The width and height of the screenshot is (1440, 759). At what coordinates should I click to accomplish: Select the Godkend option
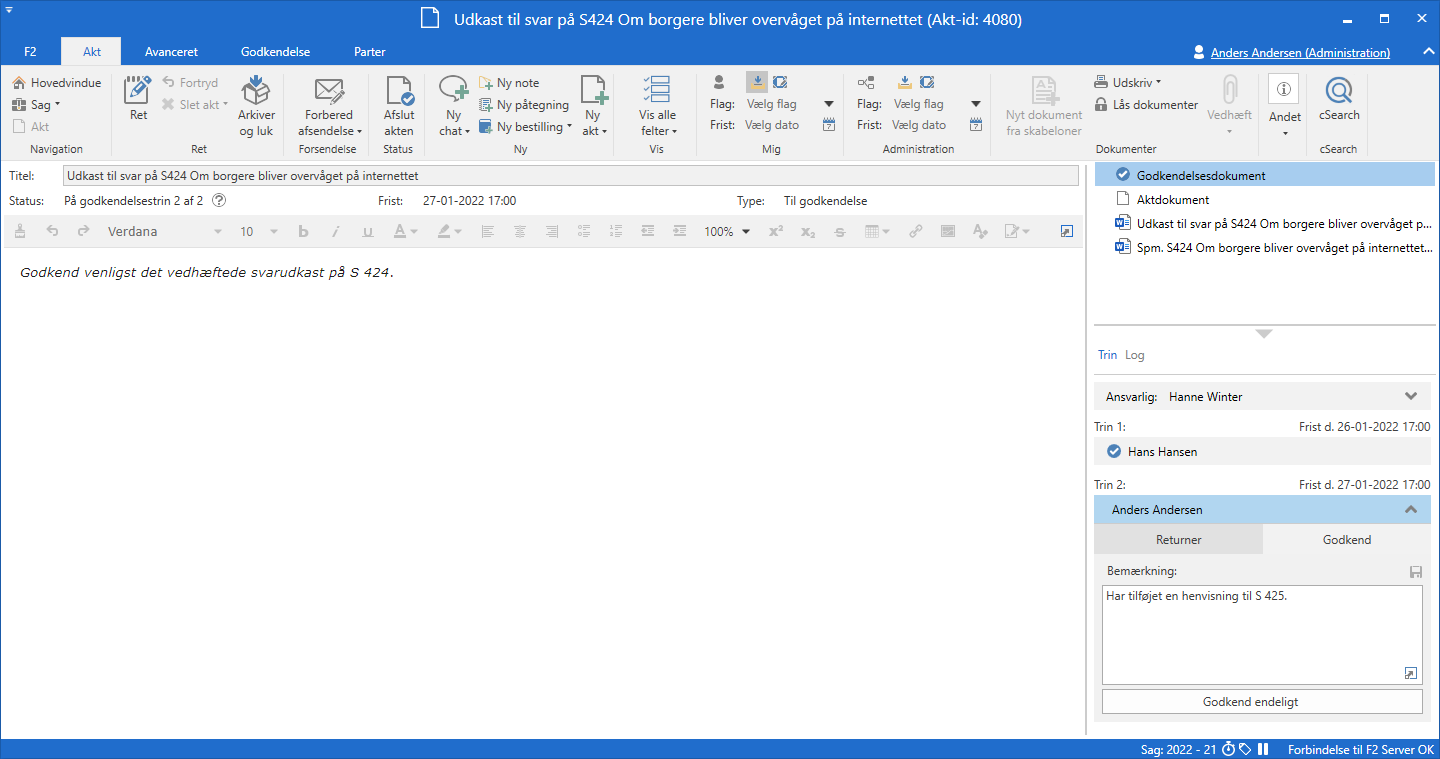point(1347,539)
